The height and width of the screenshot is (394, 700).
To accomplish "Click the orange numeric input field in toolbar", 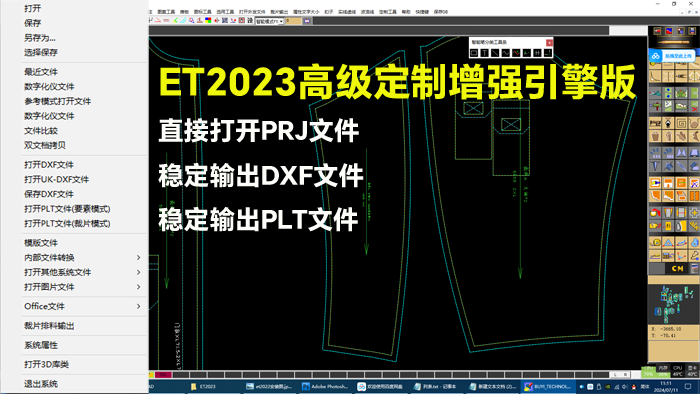I will 293,21.
